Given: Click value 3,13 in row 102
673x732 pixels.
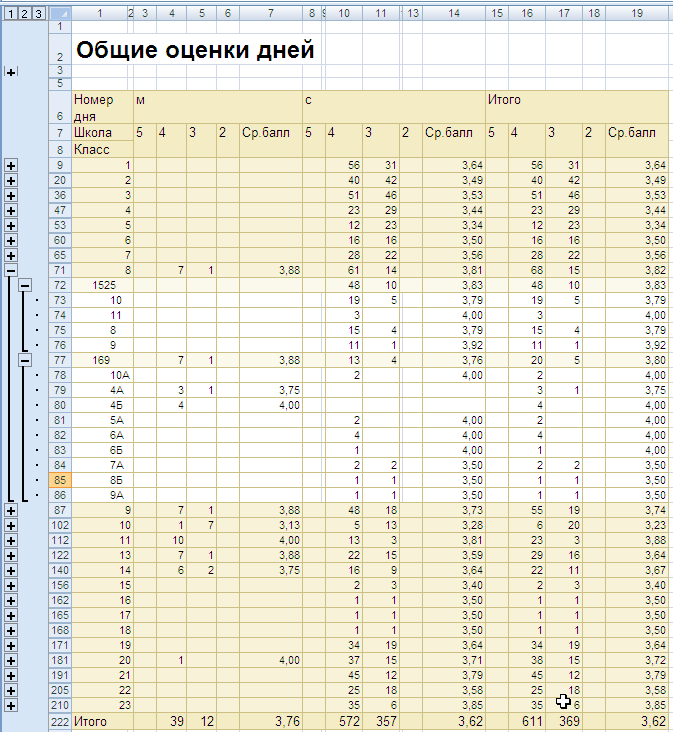Looking at the screenshot, I should pos(271,526).
